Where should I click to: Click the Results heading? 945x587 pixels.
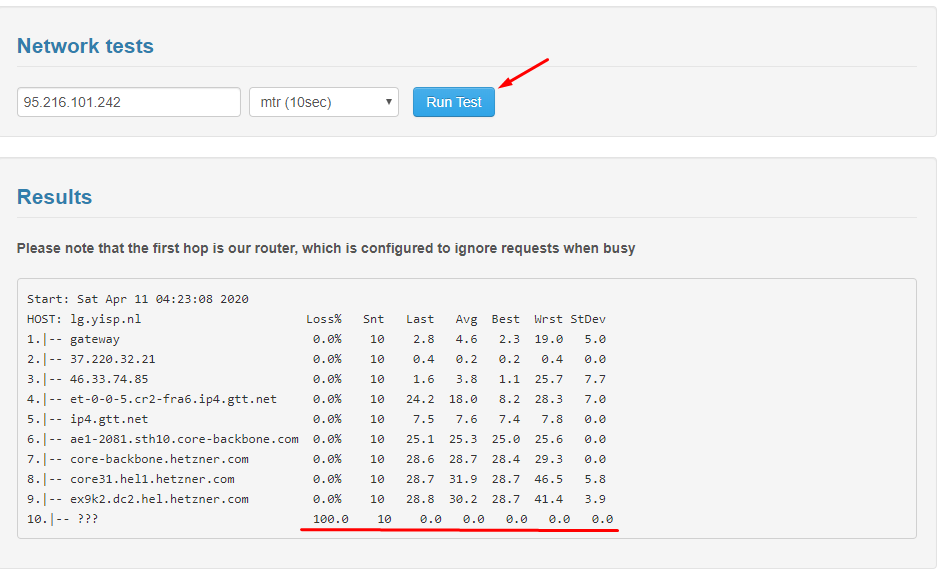(x=54, y=197)
